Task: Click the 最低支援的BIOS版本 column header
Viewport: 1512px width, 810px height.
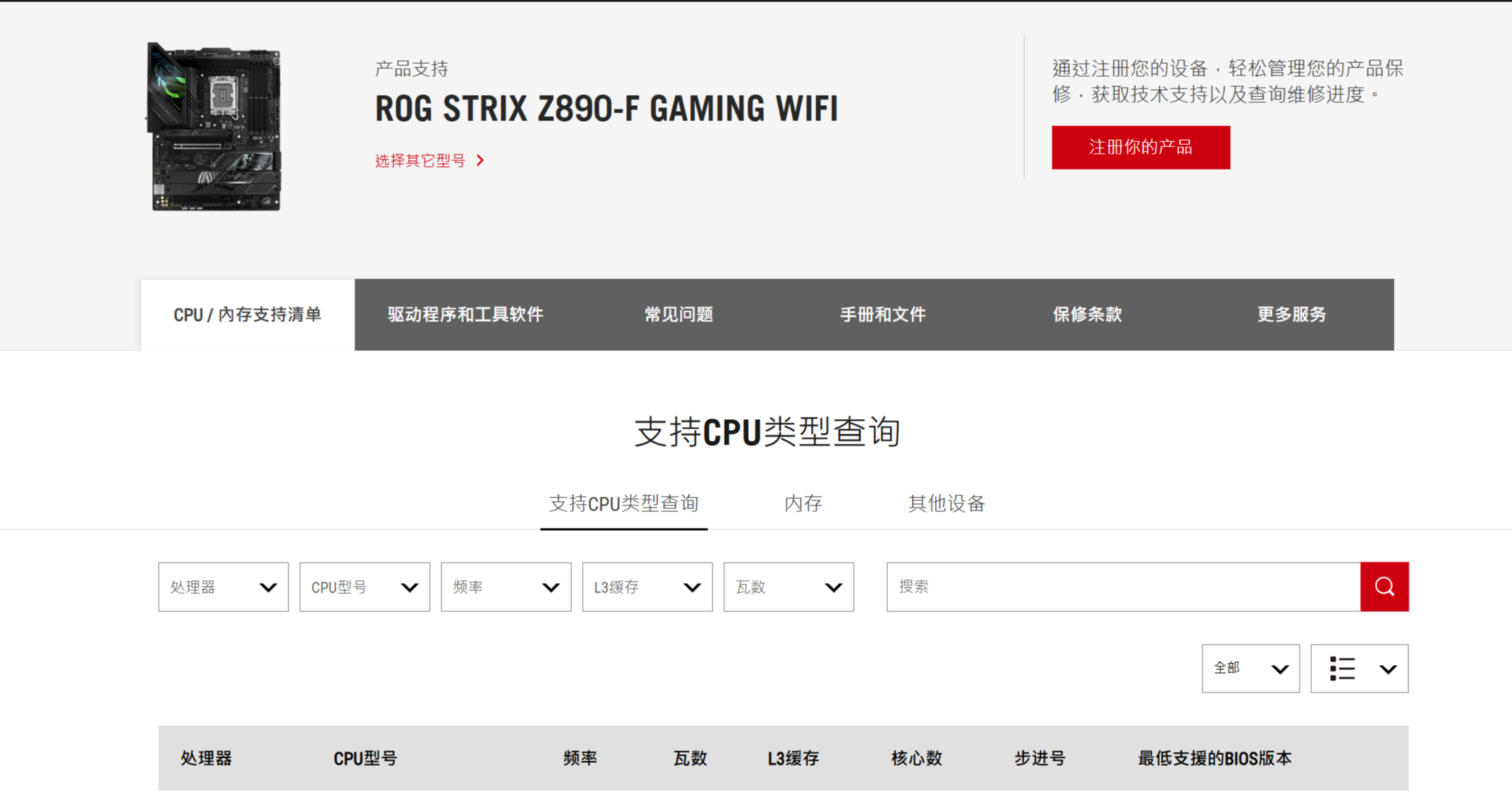Action: tap(1215, 759)
